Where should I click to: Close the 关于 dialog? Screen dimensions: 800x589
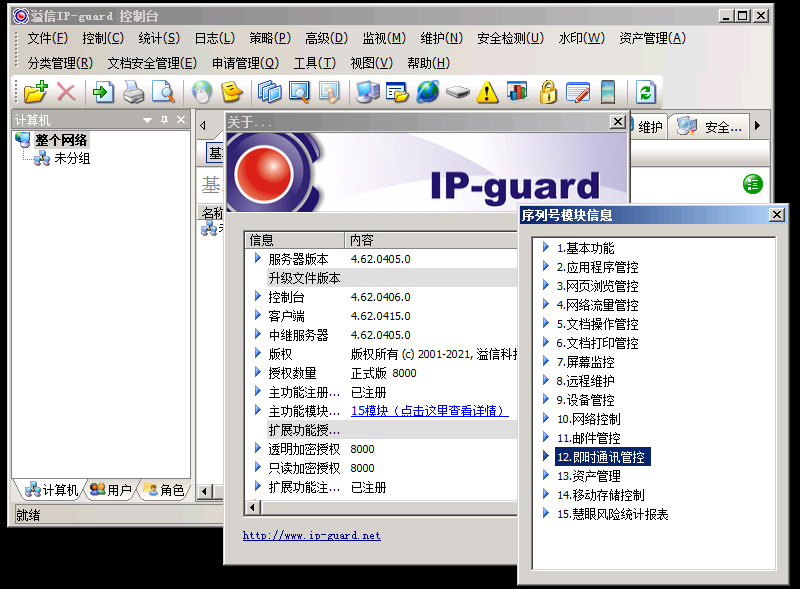click(x=617, y=122)
